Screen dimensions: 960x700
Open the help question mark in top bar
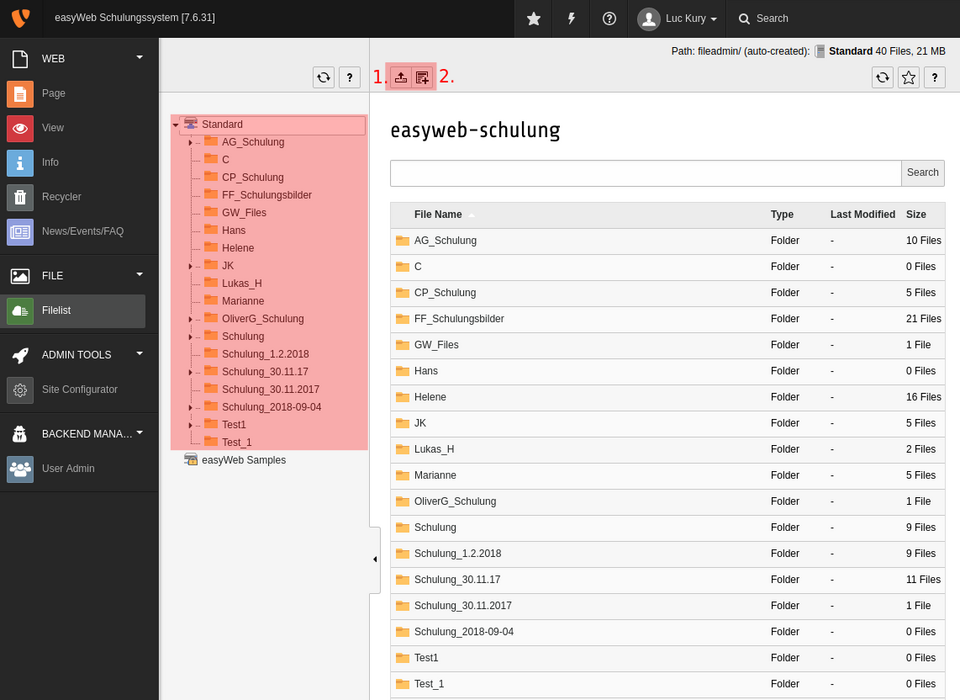tap(609, 18)
